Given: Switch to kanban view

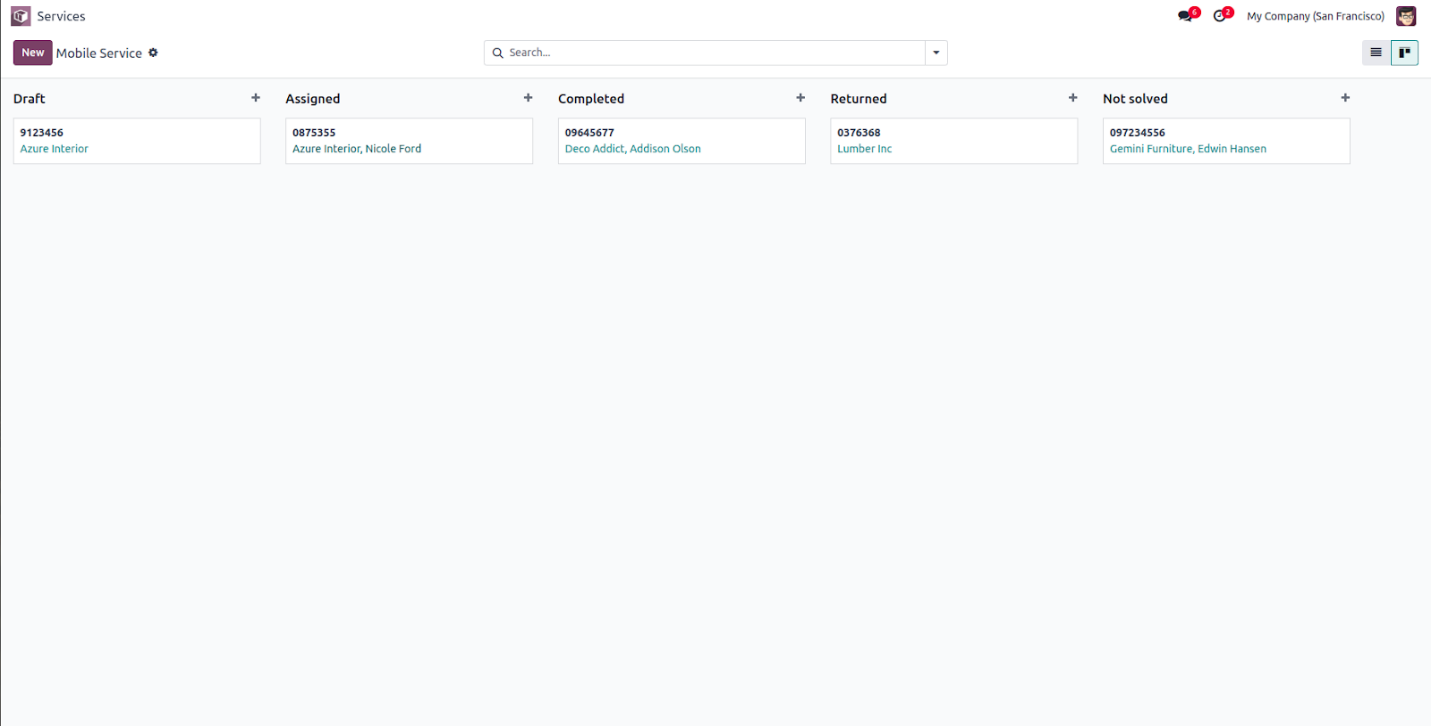Looking at the screenshot, I should pyautogui.click(x=1404, y=53).
